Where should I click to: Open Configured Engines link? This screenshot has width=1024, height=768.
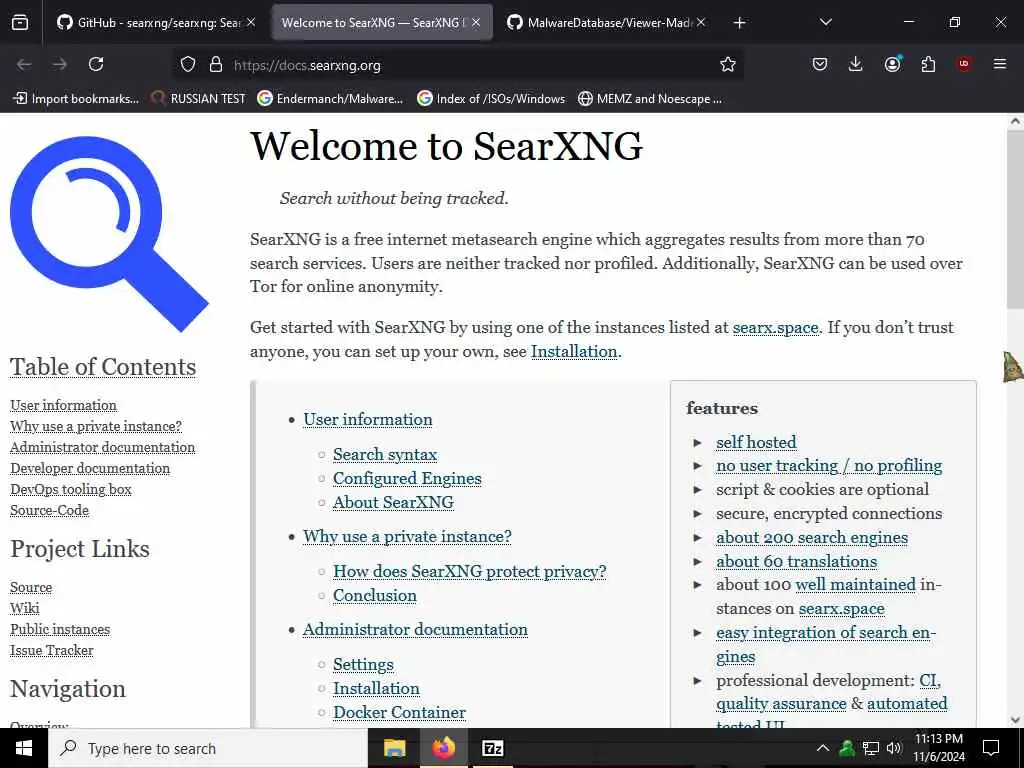[408, 478]
